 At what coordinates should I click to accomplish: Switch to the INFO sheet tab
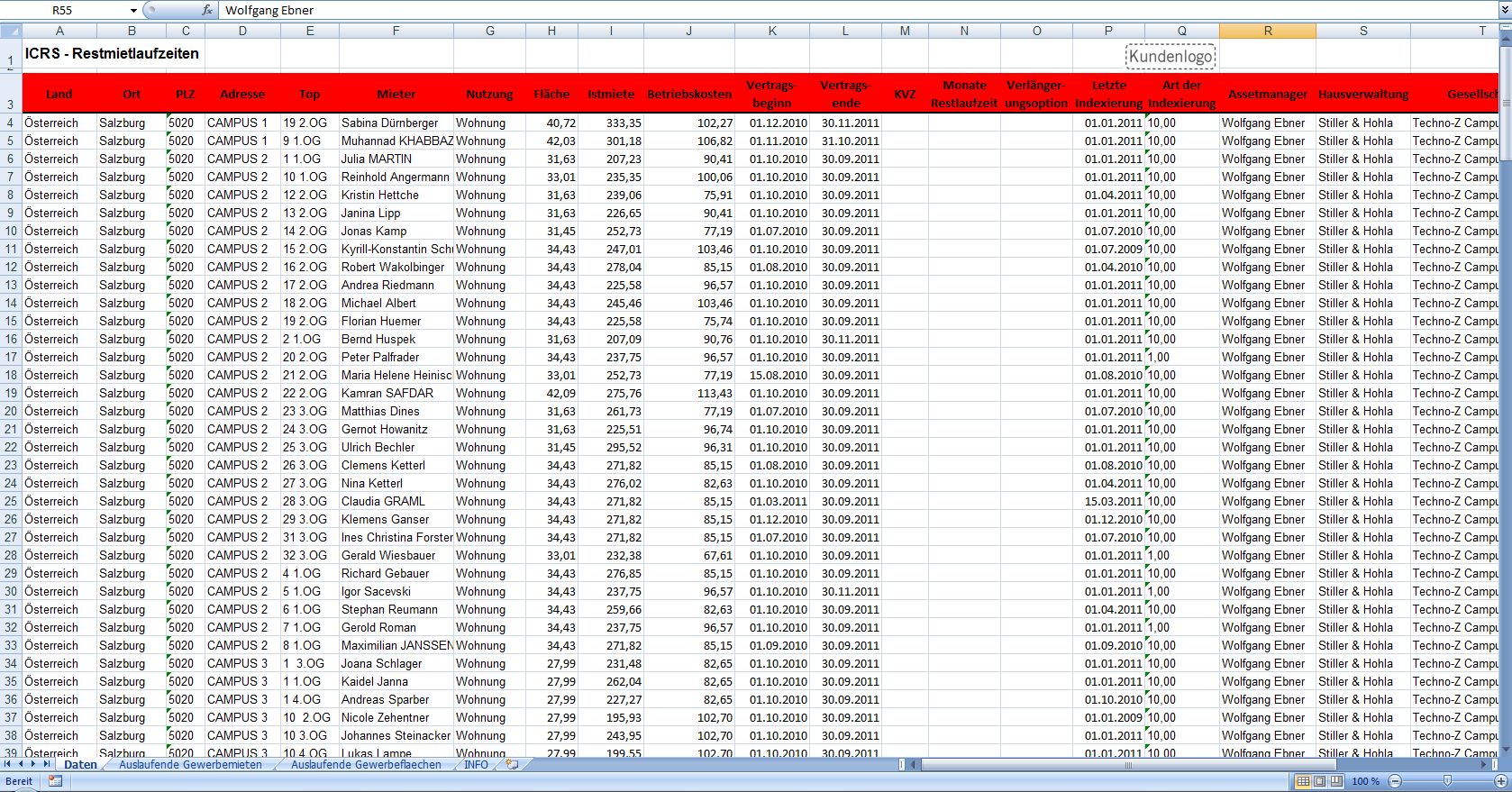pos(476,765)
